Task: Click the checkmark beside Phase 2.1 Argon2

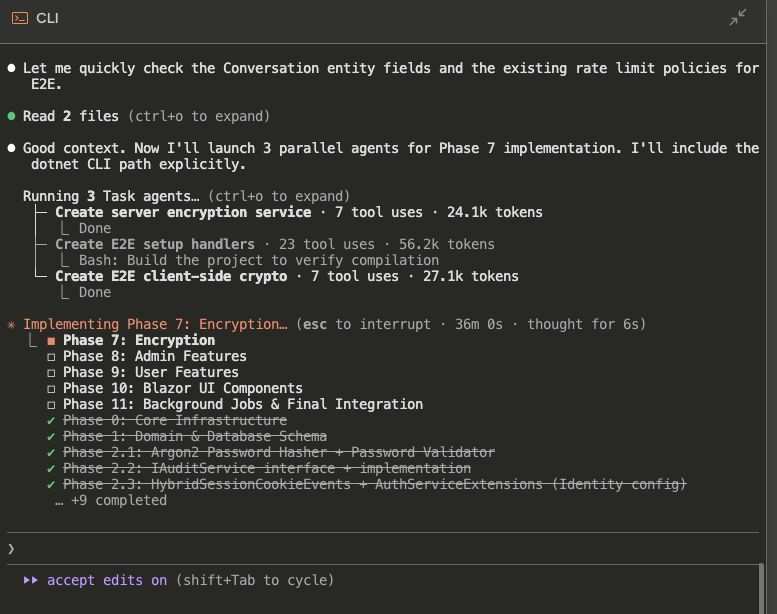Action: 52,452
